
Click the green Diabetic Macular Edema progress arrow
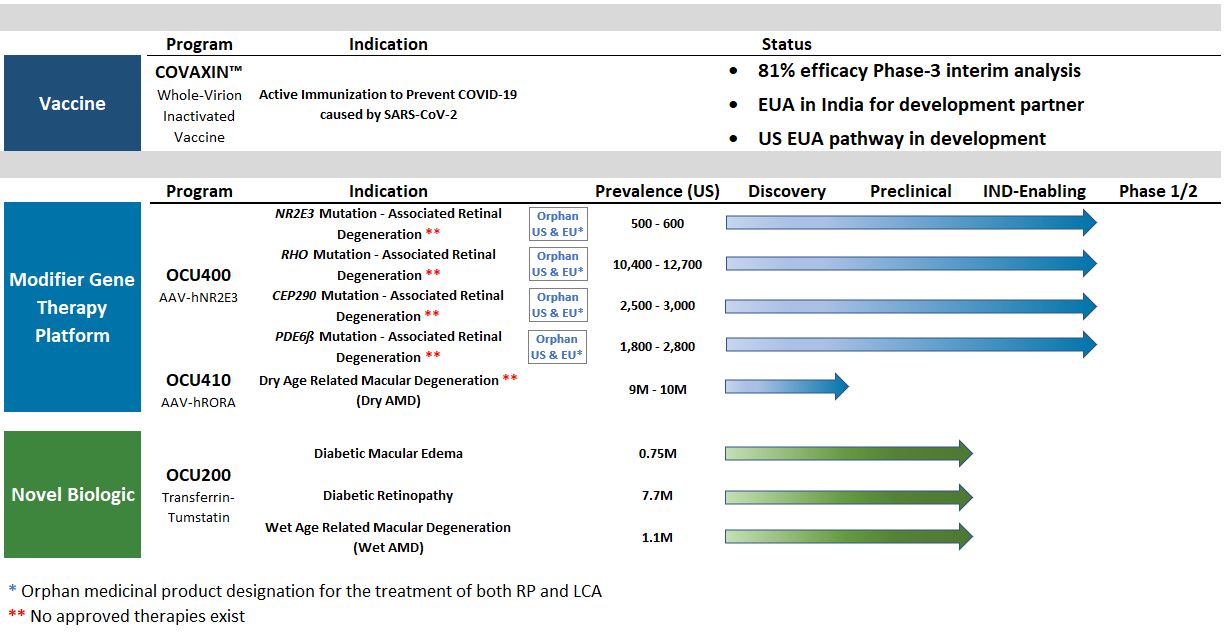tap(847, 454)
